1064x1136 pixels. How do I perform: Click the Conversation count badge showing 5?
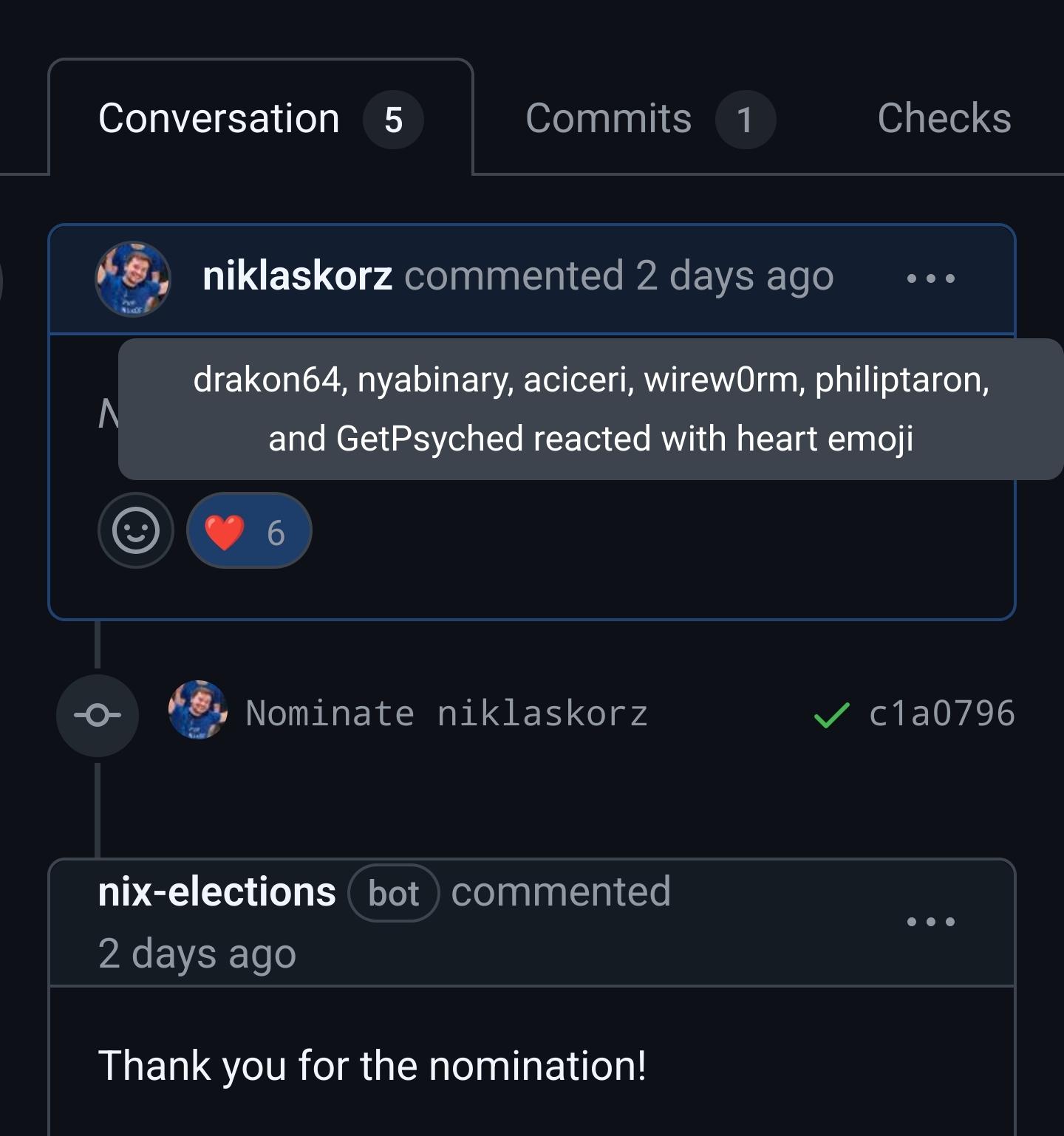point(393,120)
